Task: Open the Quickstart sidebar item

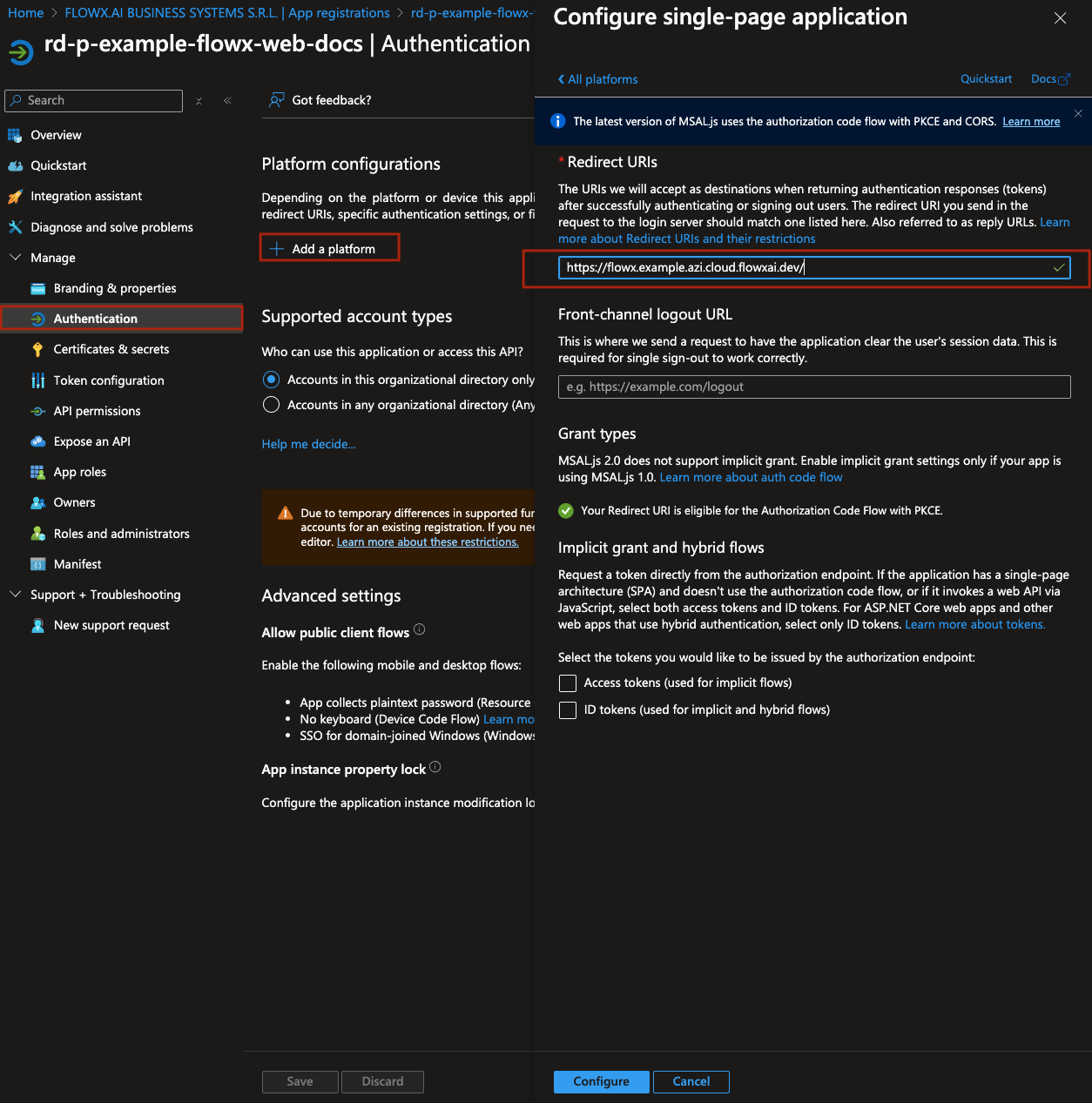Action: (58, 165)
